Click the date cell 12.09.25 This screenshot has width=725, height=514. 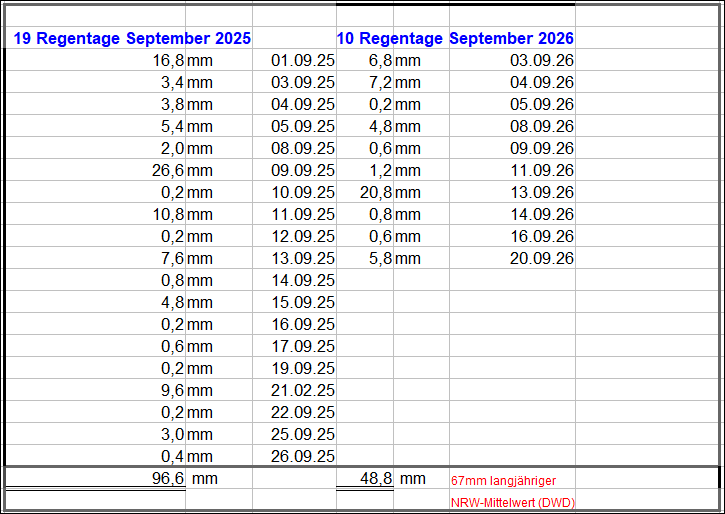303,236
